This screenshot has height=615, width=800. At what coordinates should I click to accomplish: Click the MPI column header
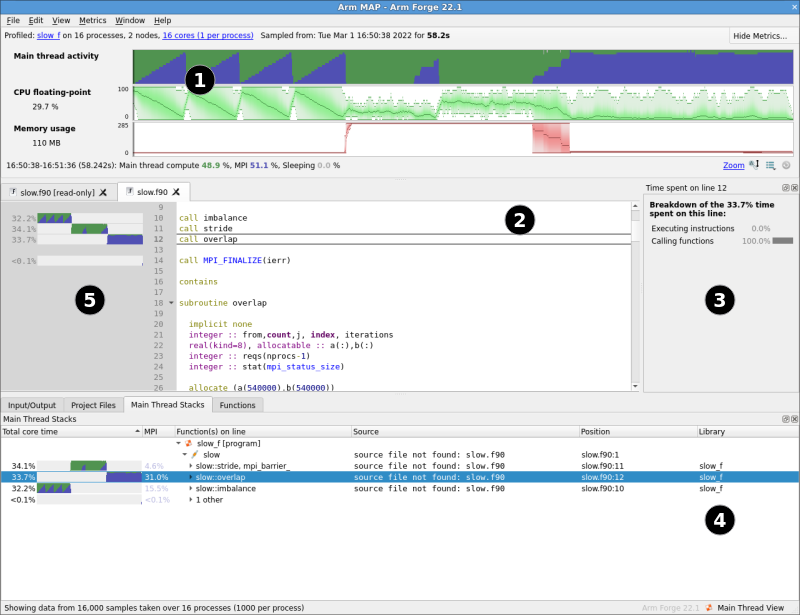coord(158,432)
